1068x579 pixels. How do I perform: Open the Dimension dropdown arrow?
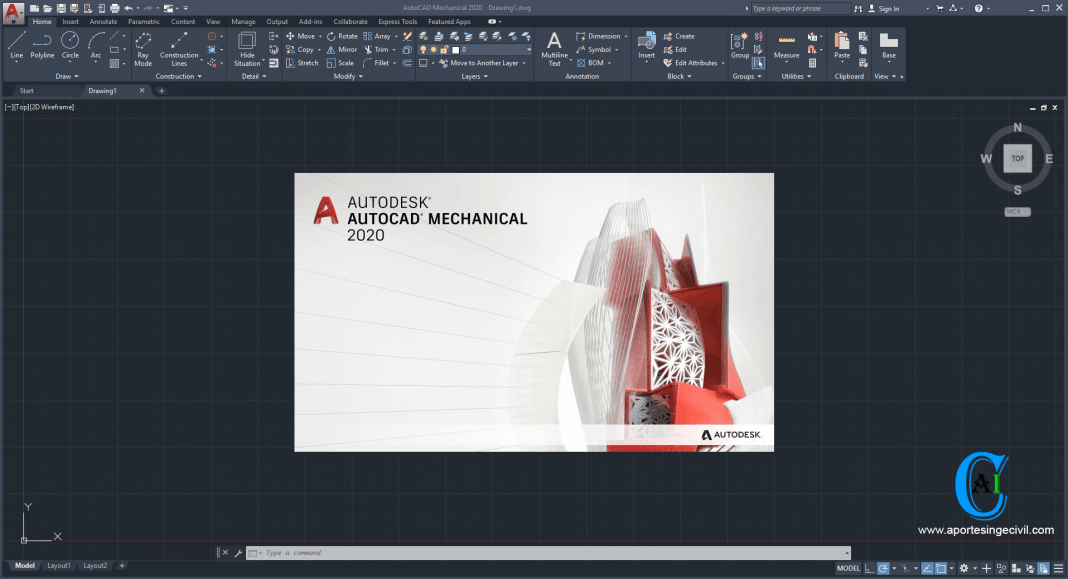626,36
